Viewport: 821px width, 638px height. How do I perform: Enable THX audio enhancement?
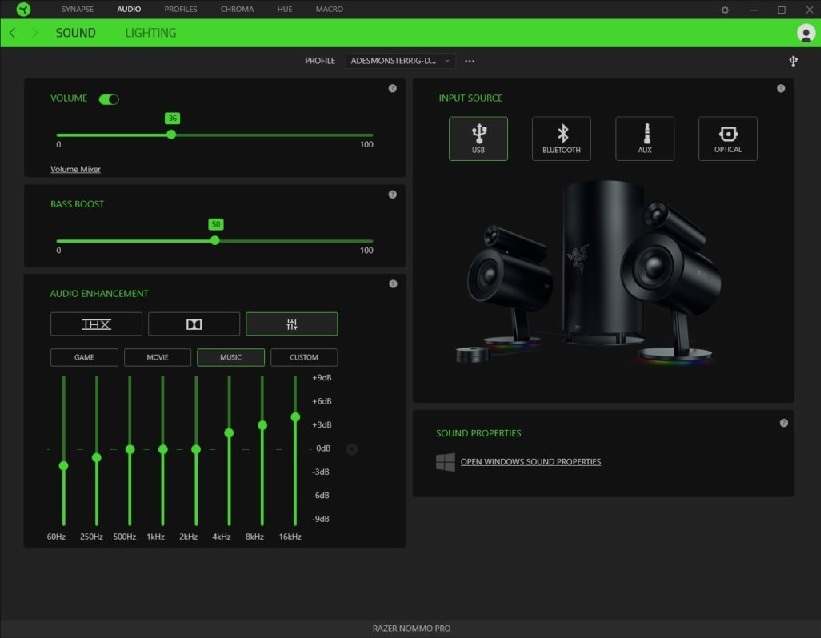point(96,324)
